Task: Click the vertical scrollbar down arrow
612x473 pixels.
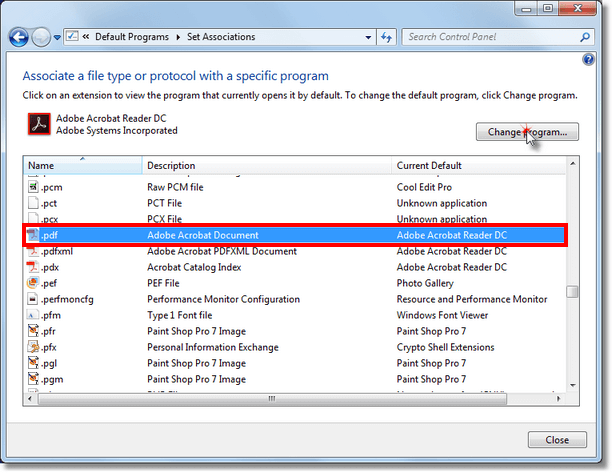Action: point(573,385)
